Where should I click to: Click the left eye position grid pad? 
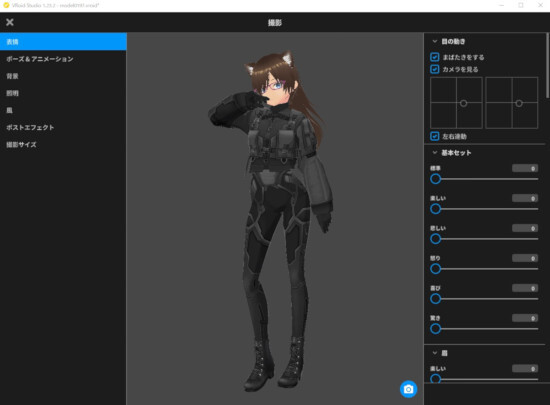(x=456, y=103)
